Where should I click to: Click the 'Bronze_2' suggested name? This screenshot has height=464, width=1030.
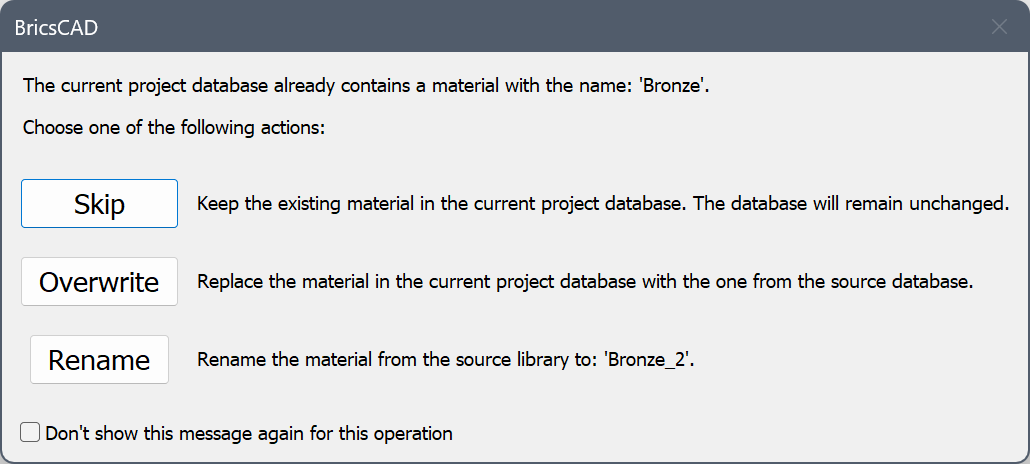click(647, 360)
